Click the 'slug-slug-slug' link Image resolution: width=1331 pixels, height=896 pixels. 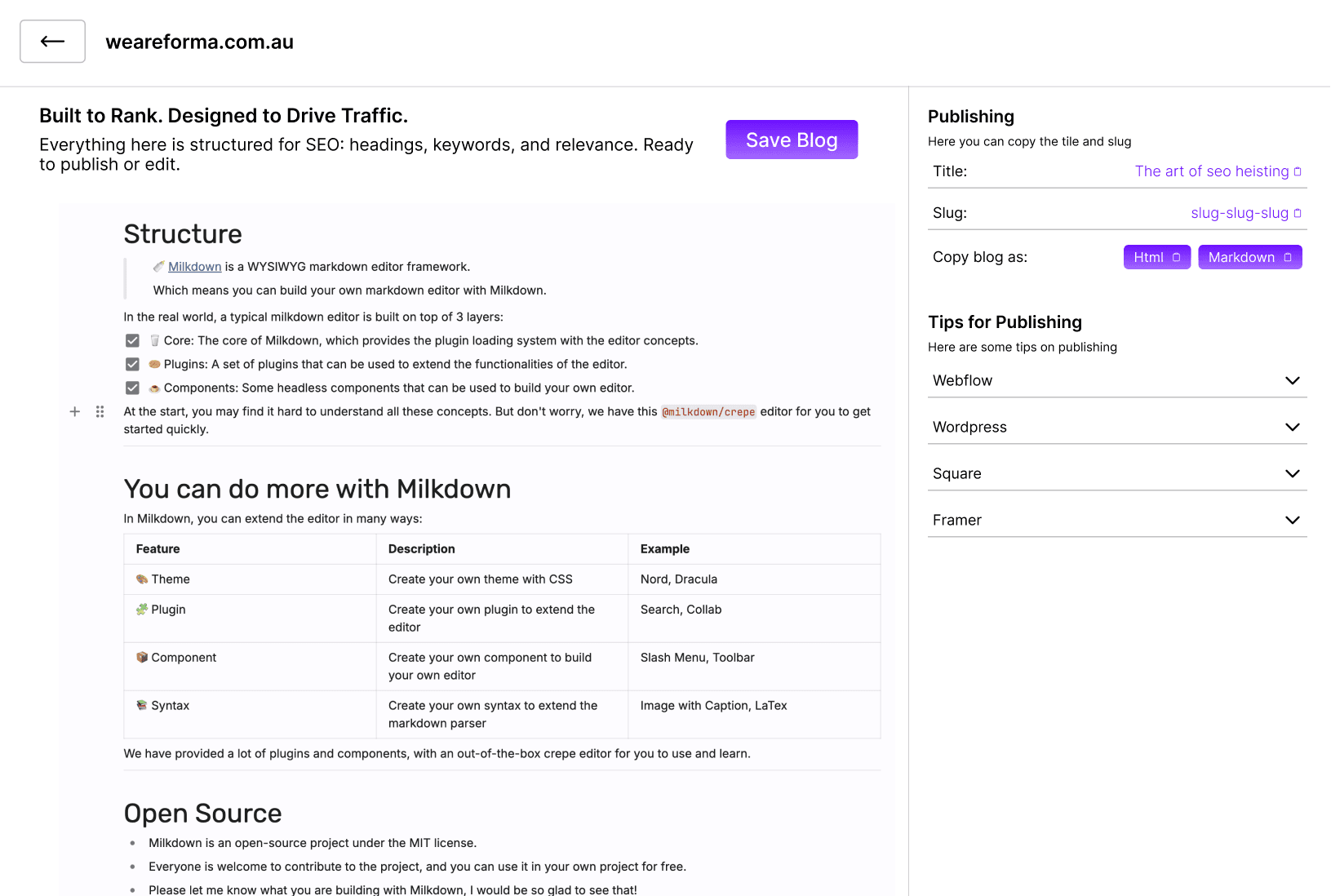click(x=1240, y=212)
